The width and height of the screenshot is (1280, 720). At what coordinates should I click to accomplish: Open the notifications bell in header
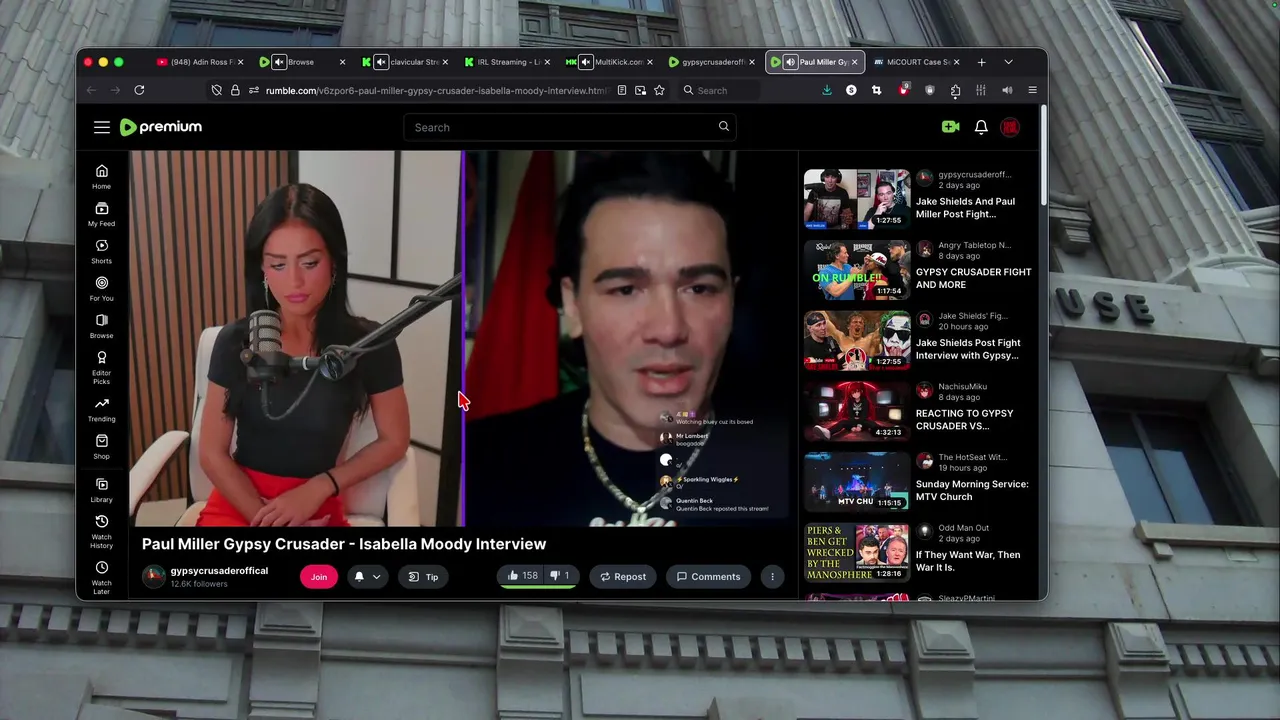click(x=981, y=127)
